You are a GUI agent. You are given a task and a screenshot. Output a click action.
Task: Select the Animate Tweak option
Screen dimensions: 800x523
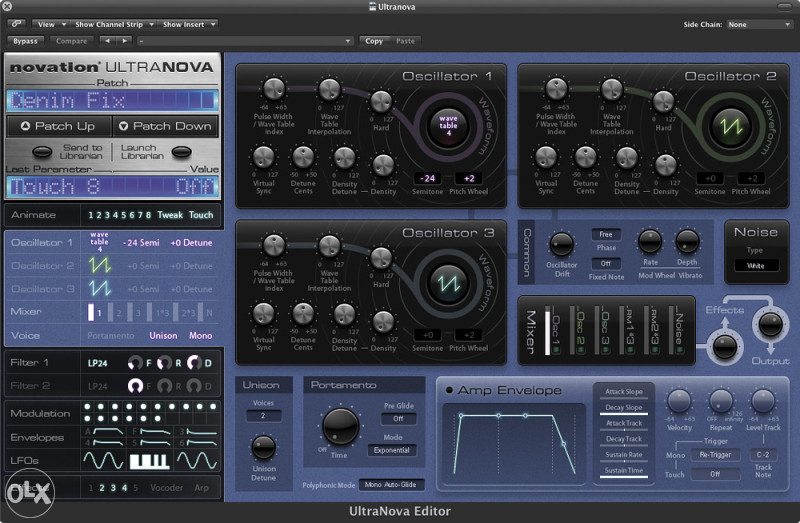[x=170, y=215]
